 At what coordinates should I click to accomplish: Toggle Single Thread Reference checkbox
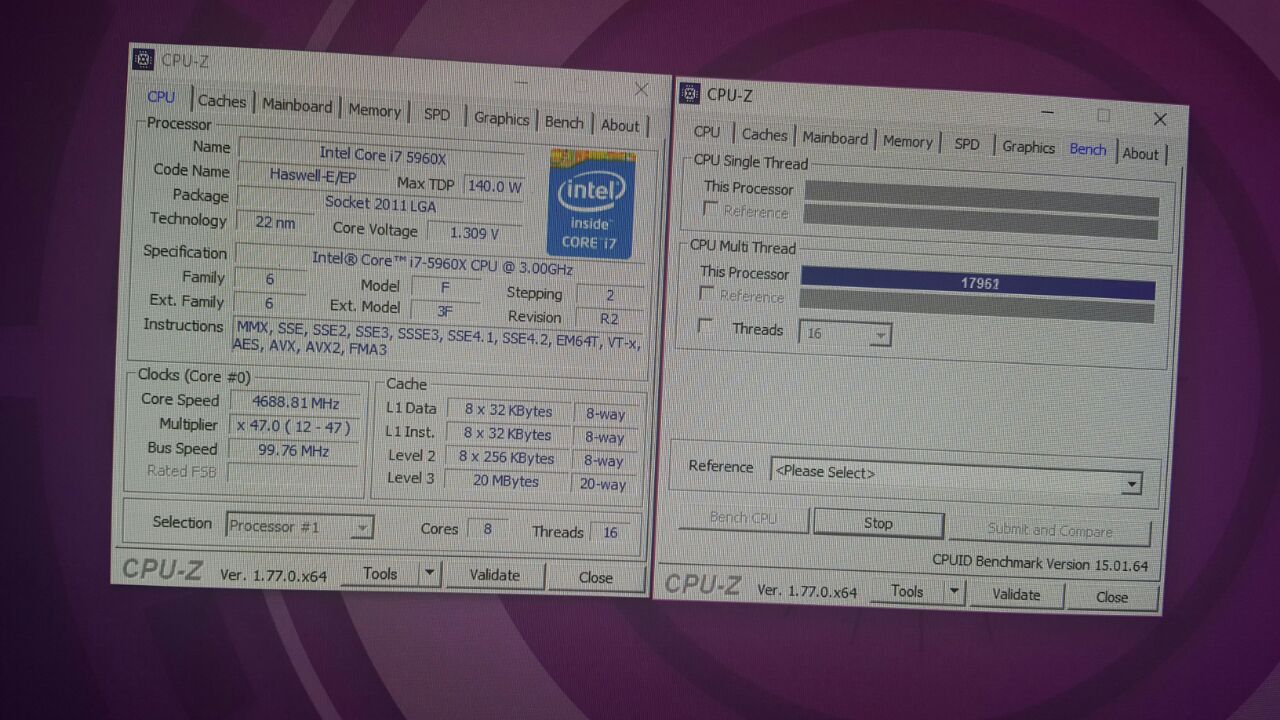[710, 209]
